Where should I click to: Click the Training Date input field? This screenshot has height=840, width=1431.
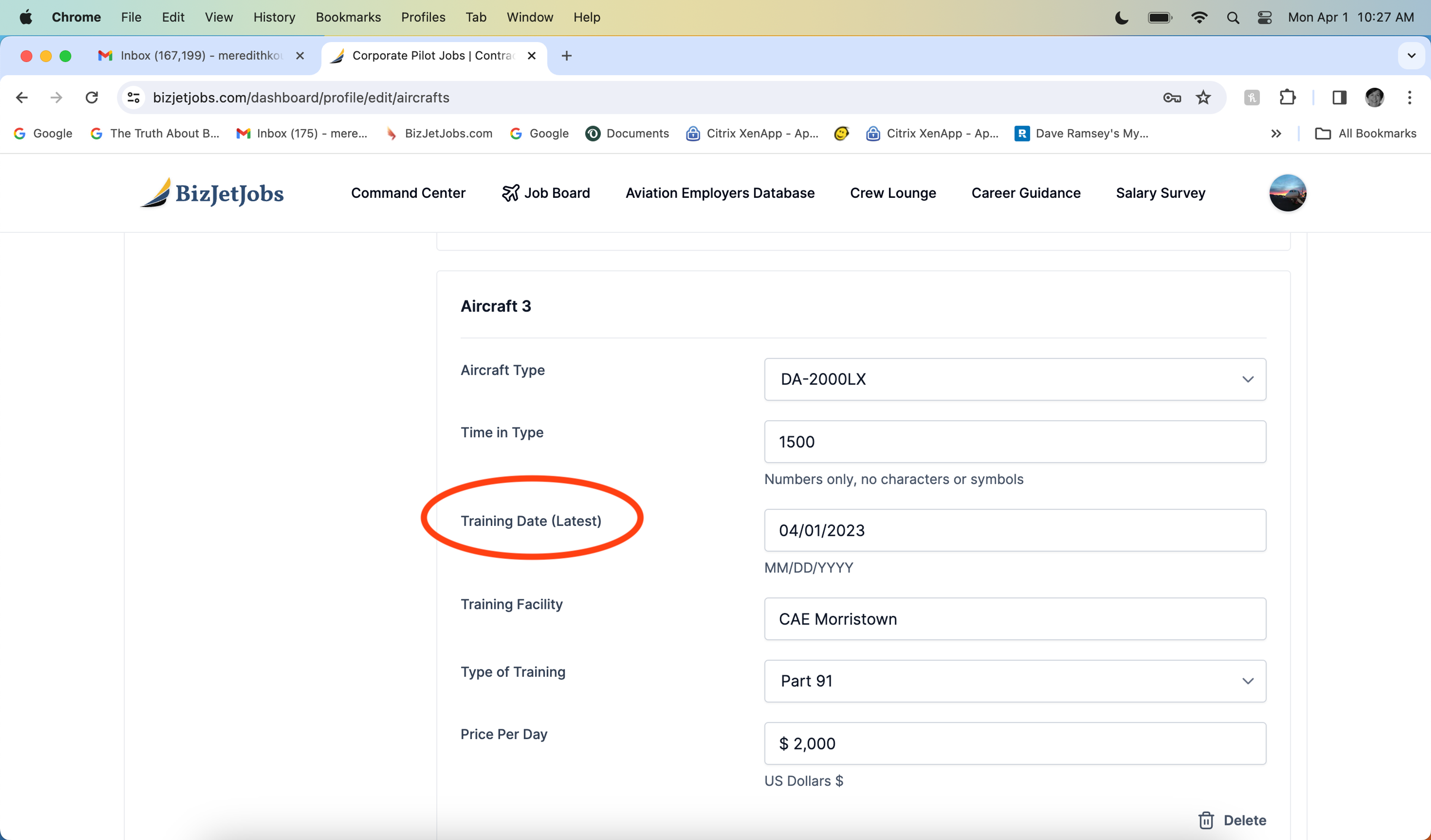point(1014,530)
